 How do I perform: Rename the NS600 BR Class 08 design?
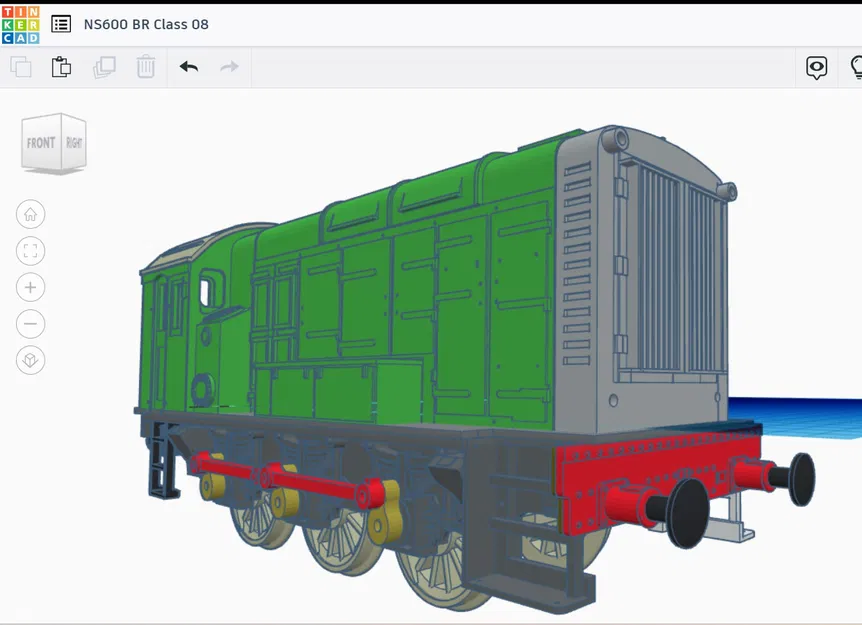tap(147, 23)
